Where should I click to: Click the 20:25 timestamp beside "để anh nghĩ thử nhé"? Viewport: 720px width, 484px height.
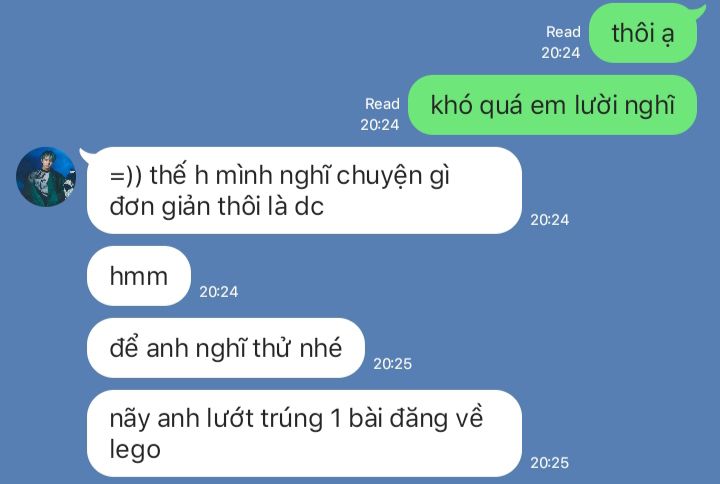point(393,364)
